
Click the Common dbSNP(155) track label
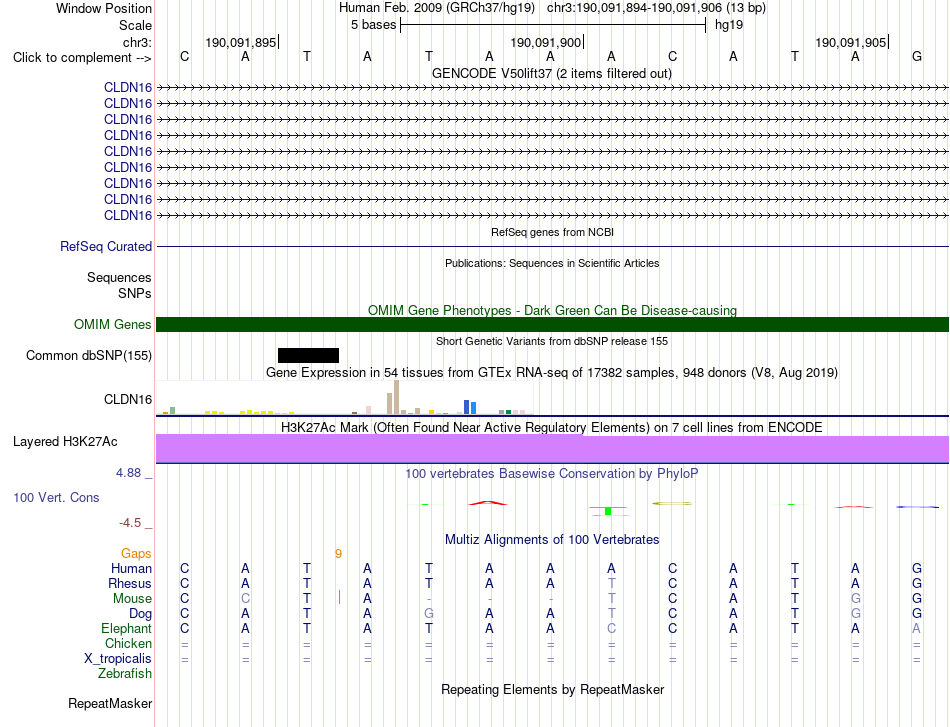(x=89, y=356)
